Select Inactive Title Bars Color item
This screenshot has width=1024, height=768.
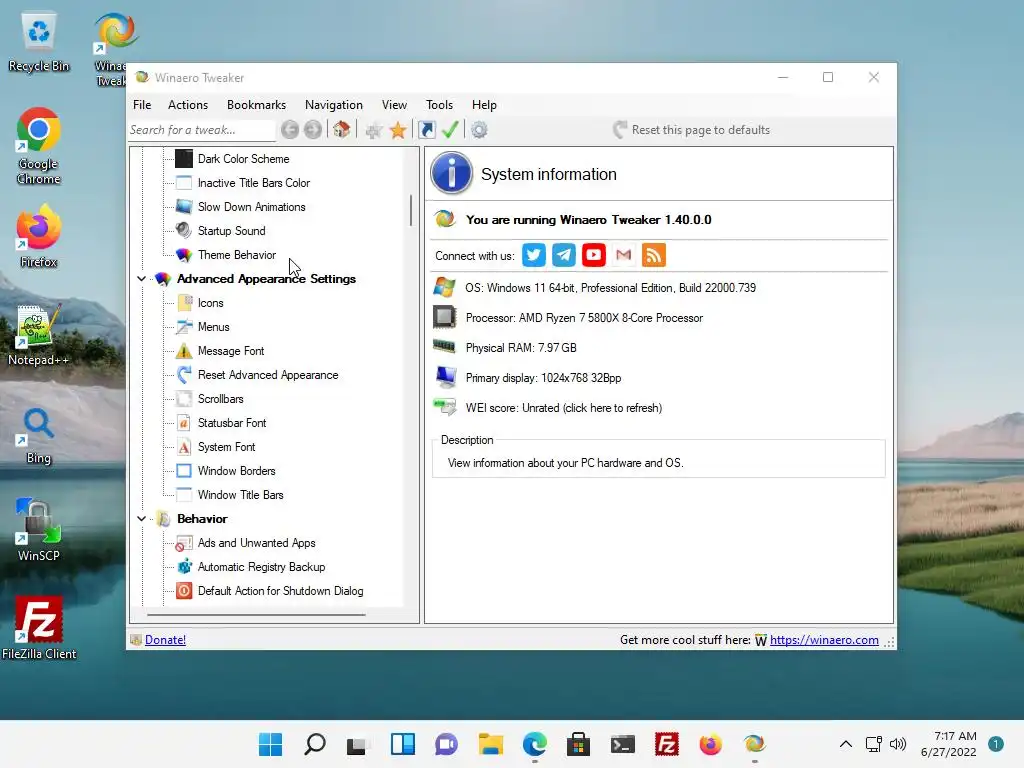(253, 183)
